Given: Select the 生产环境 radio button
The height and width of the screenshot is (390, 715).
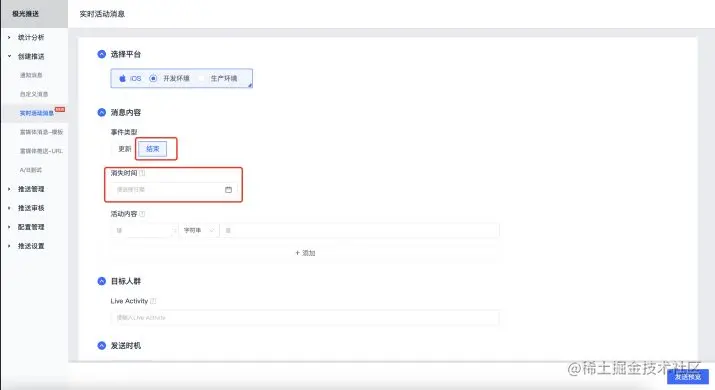Looking at the screenshot, I should [x=202, y=78].
